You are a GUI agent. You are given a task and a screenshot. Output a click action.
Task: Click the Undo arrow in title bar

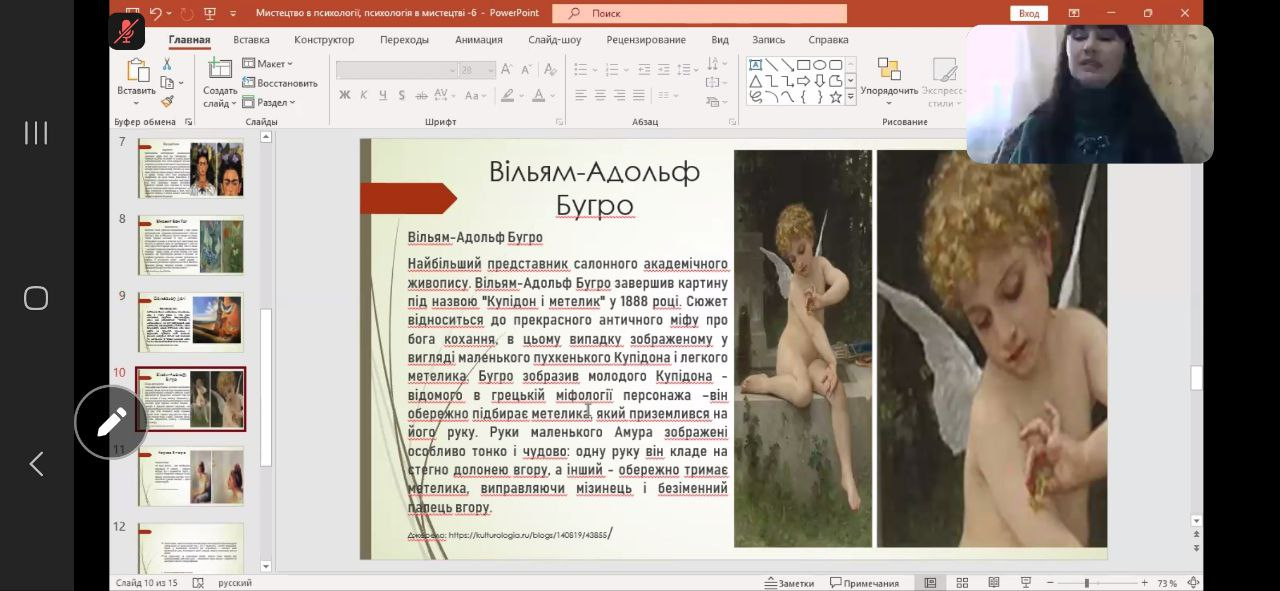155,13
